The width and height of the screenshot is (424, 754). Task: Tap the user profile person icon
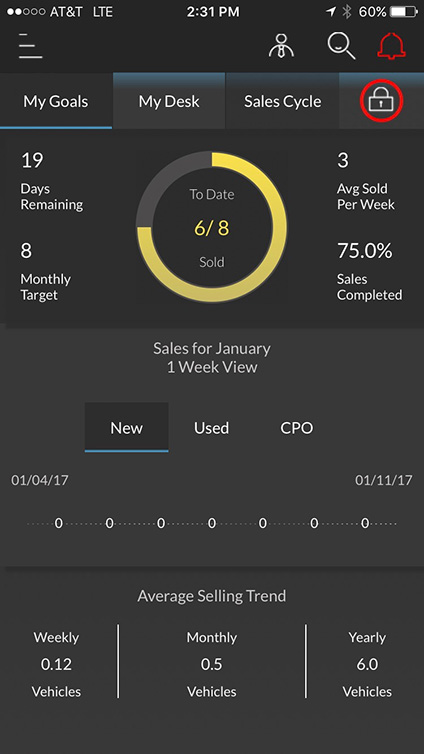[281, 46]
